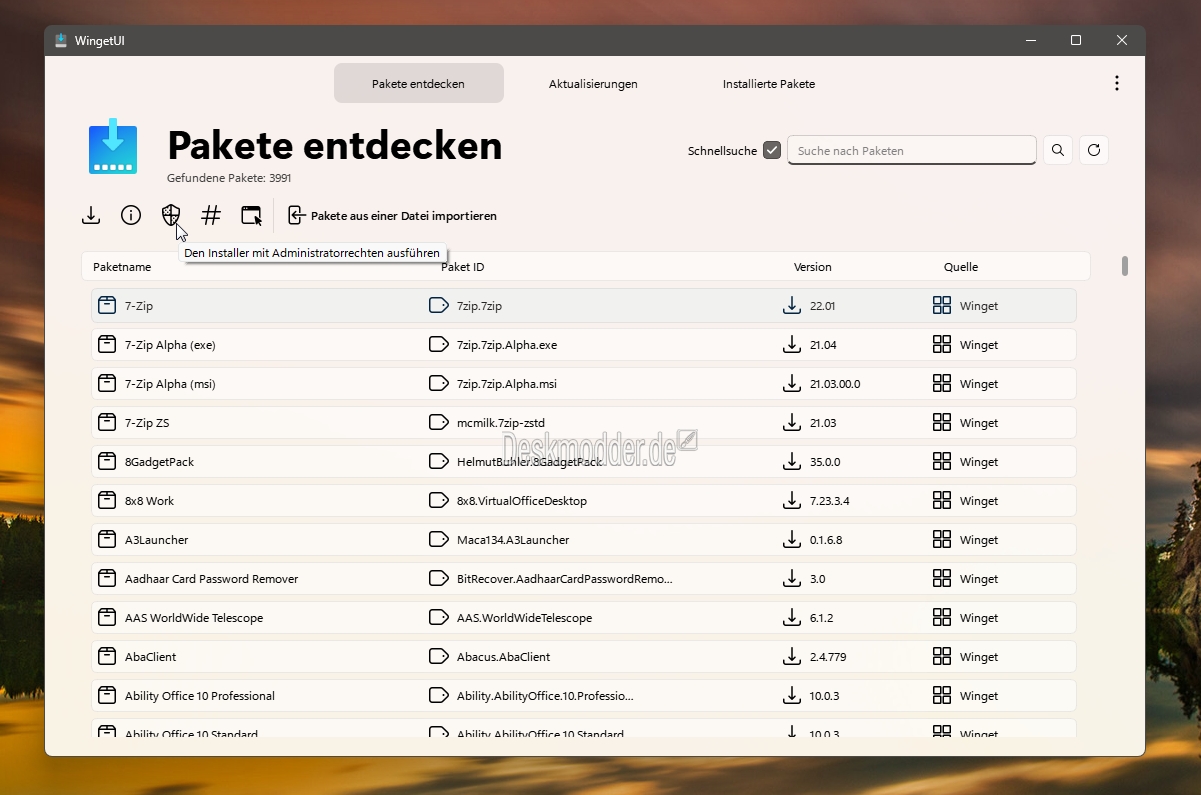Click the list's vertical scrollbar
Image resolution: width=1201 pixels, height=795 pixels.
coord(1125,266)
